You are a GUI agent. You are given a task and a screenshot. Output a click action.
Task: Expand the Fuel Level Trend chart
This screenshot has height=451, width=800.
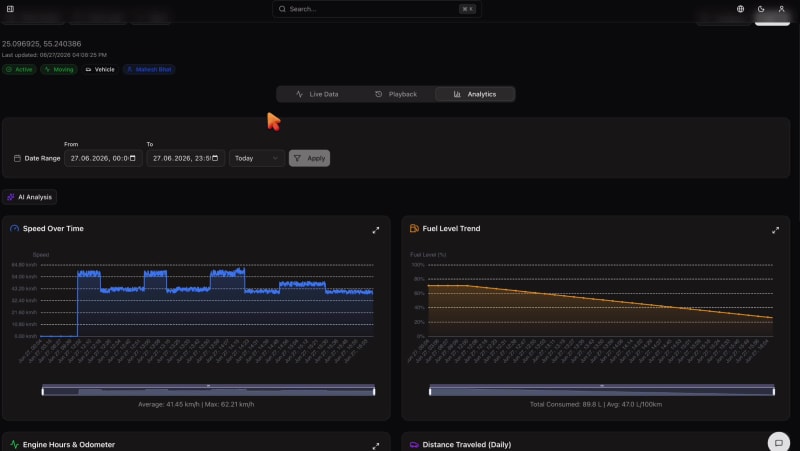775,230
